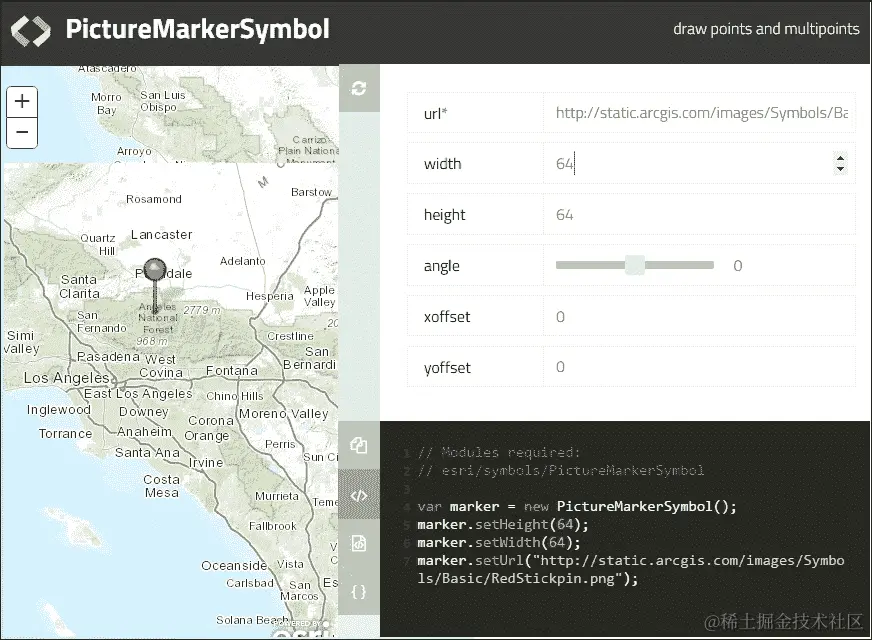Click the 'draw points and multipoints' text
Image resolution: width=872 pixels, height=640 pixels.
tap(766, 29)
